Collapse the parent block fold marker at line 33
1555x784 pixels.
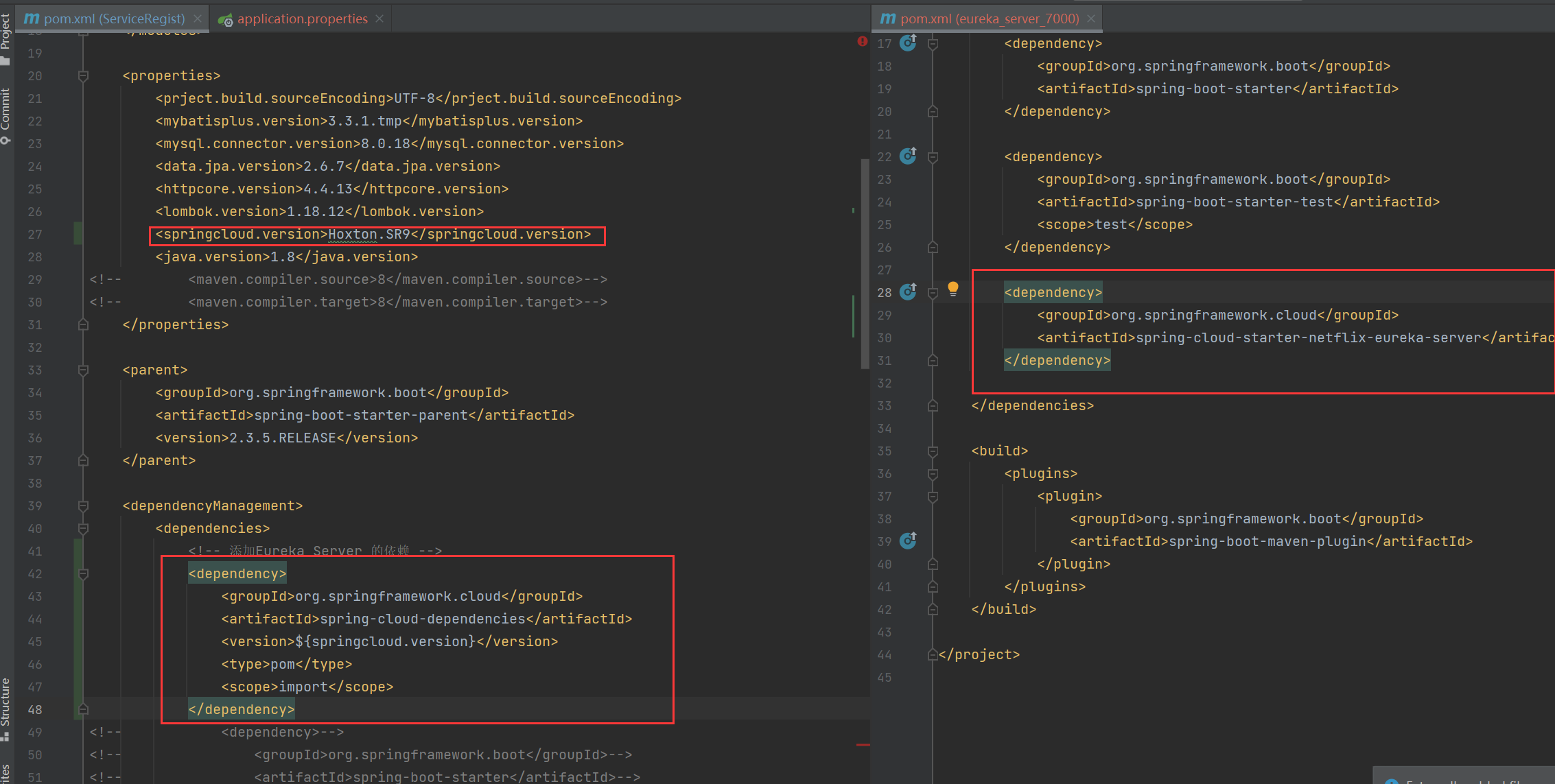83,370
